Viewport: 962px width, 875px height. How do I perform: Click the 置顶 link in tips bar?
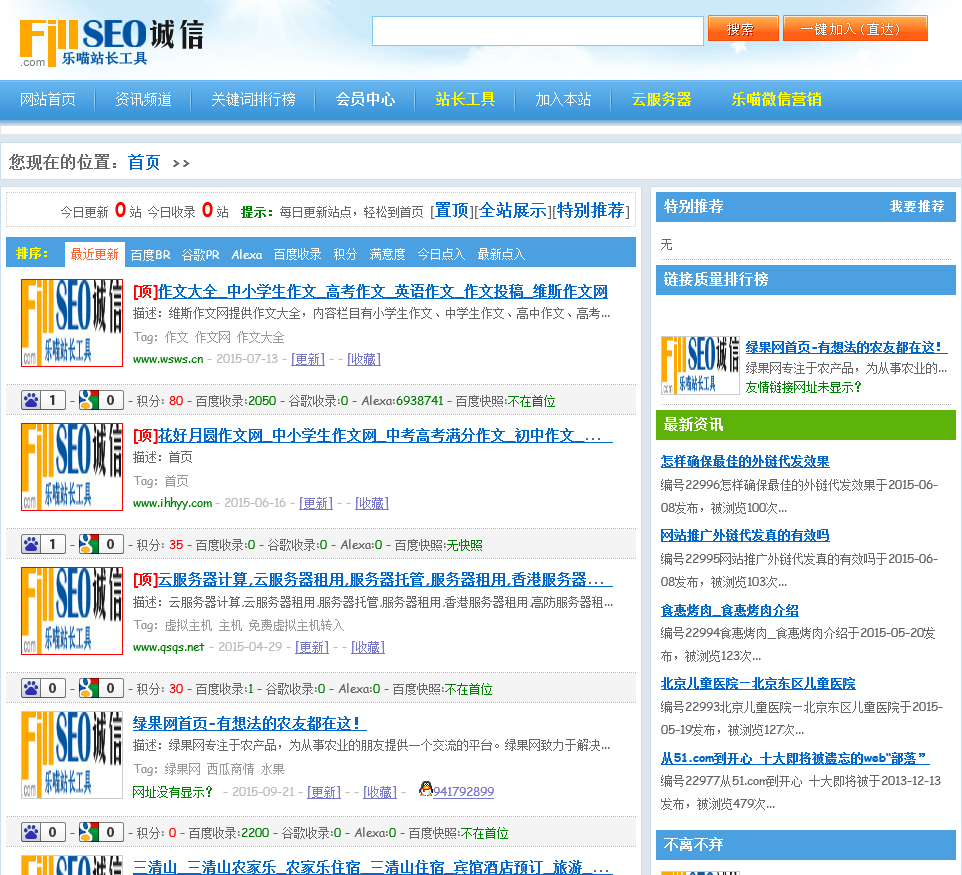click(452, 210)
